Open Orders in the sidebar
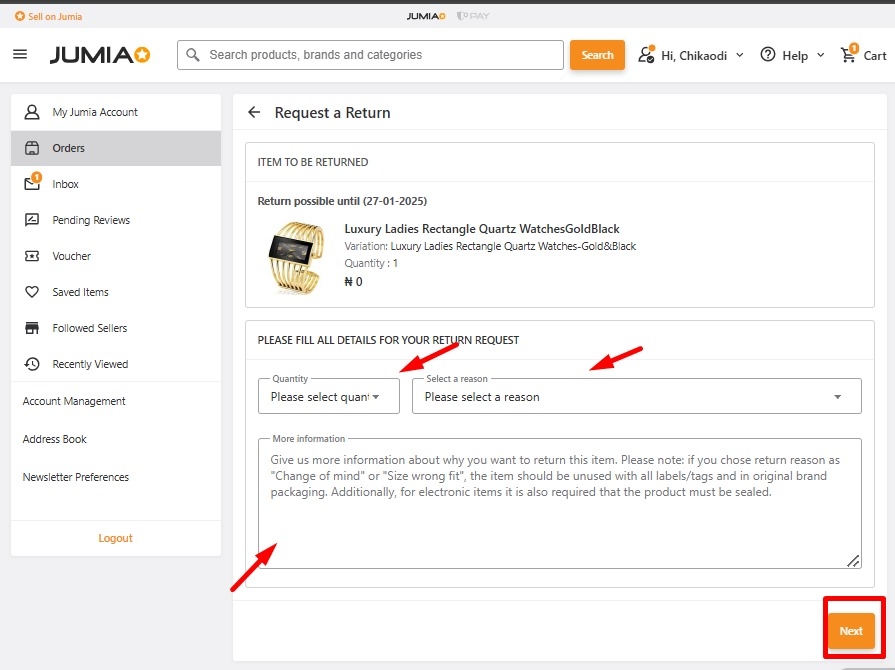The width and height of the screenshot is (895, 670). tap(69, 148)
